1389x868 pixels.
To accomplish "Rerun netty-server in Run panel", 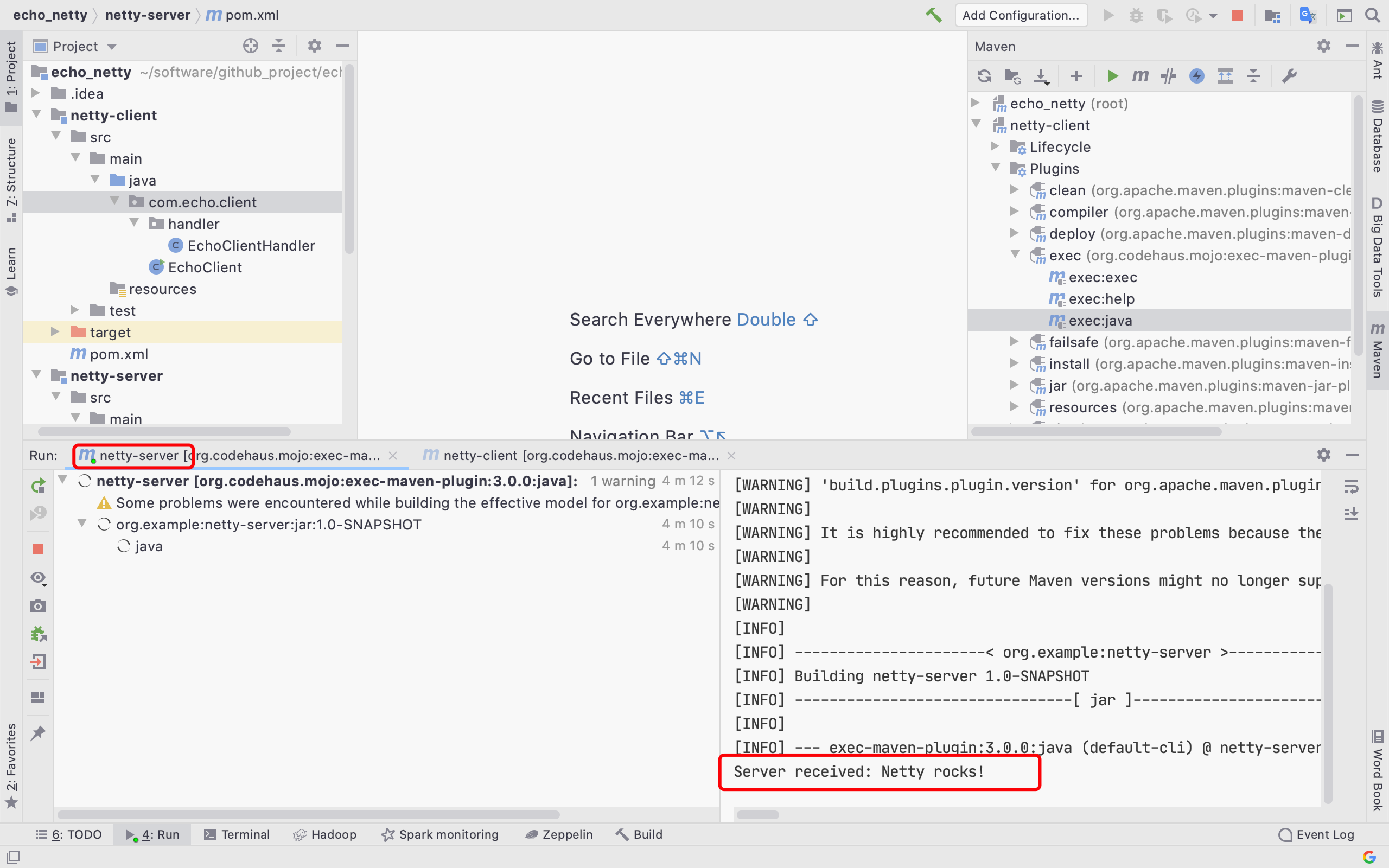I will [39, 486].
